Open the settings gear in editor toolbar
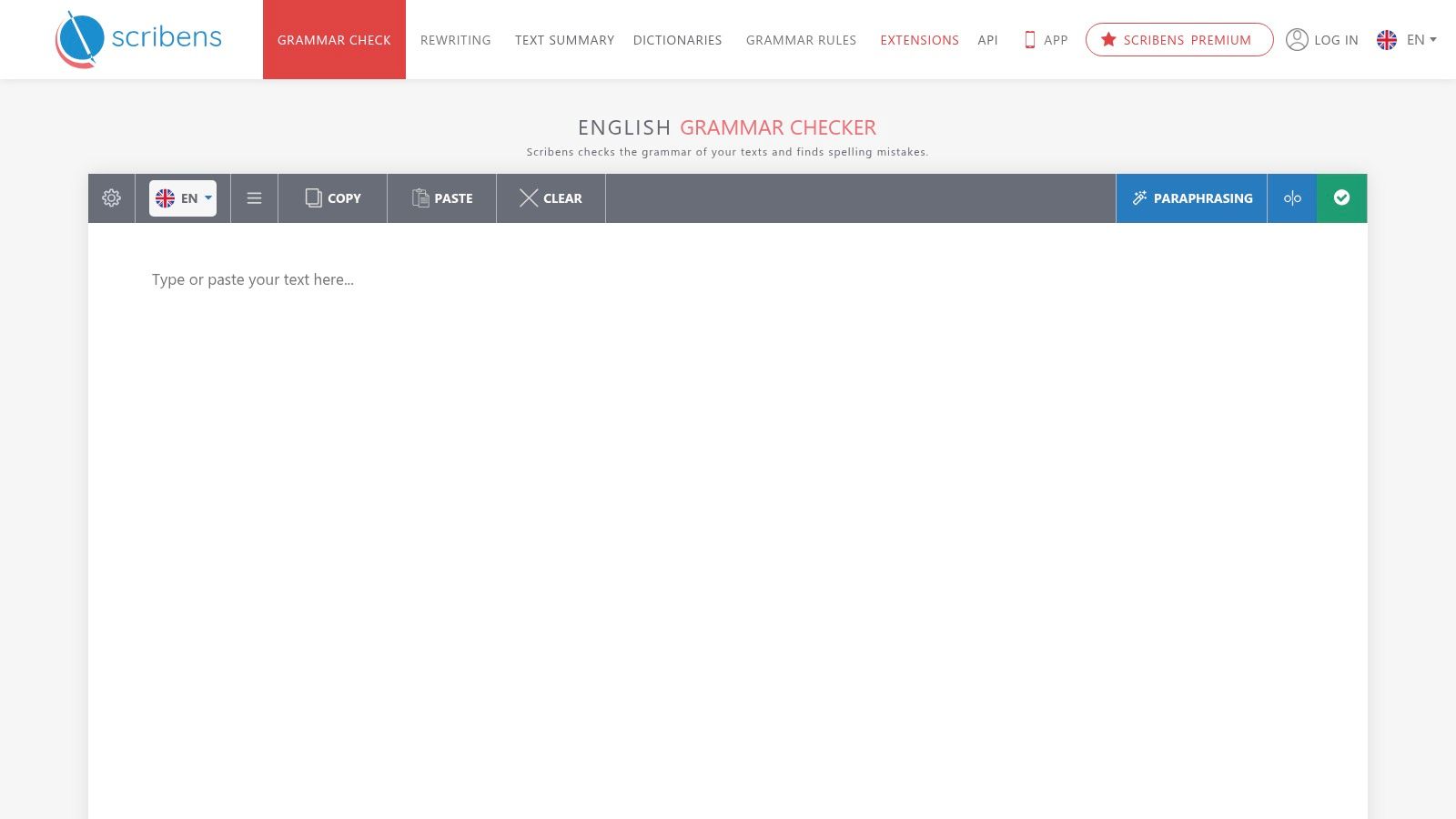 [111, 198]
